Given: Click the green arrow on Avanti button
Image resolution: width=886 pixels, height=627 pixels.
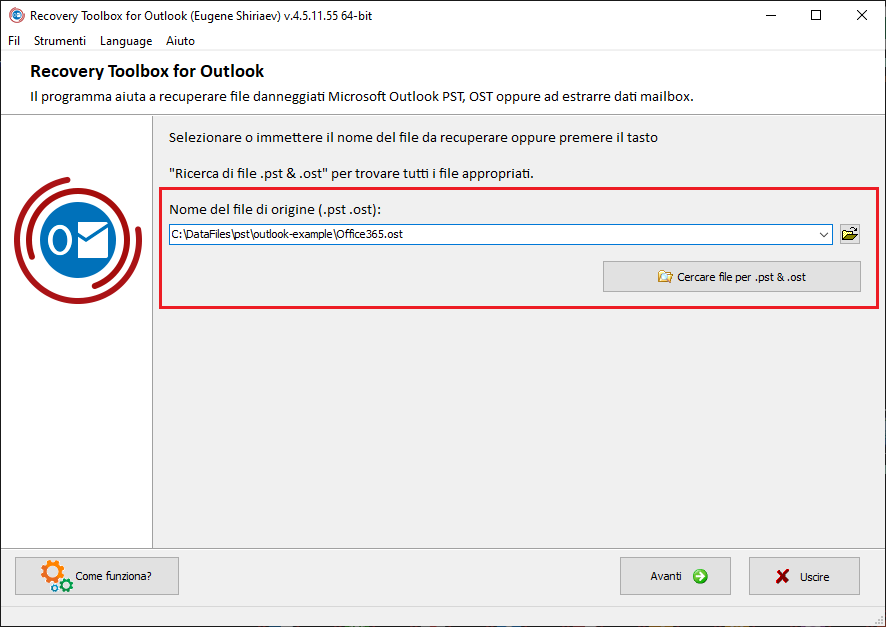Looking at the screenshot, I should [700, 576].
